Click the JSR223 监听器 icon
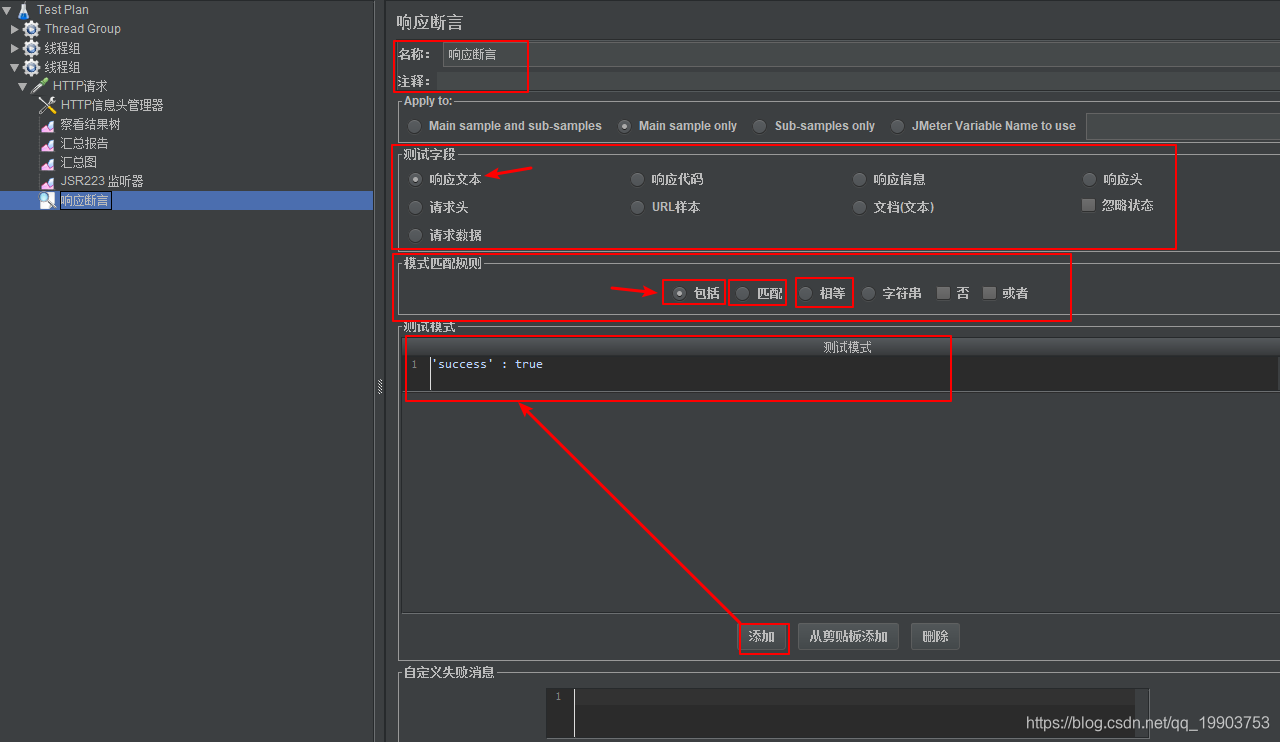The width and height of the screenshot is (1280, 742). click(x=47, y=181)
